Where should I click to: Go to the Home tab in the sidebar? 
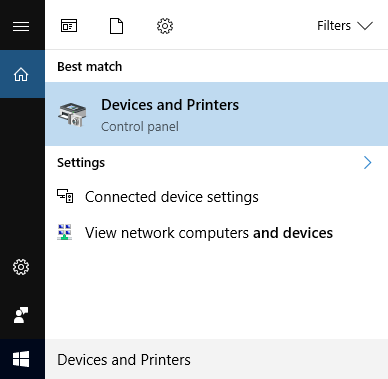(x=21, y=74)
